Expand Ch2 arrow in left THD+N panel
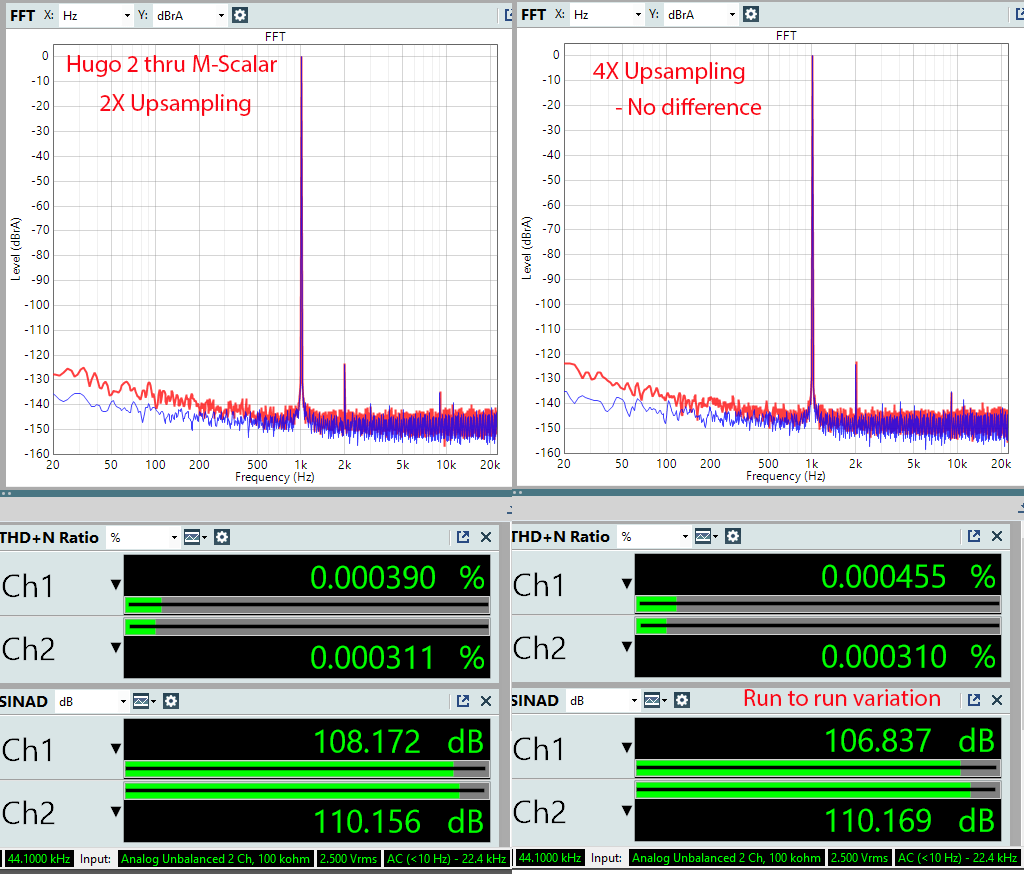 coord(116,647)
